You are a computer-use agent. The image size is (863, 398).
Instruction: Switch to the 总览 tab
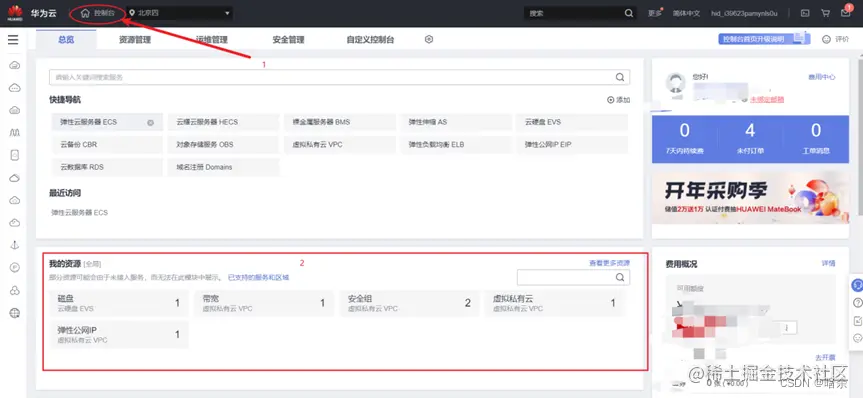pos(66,40)
